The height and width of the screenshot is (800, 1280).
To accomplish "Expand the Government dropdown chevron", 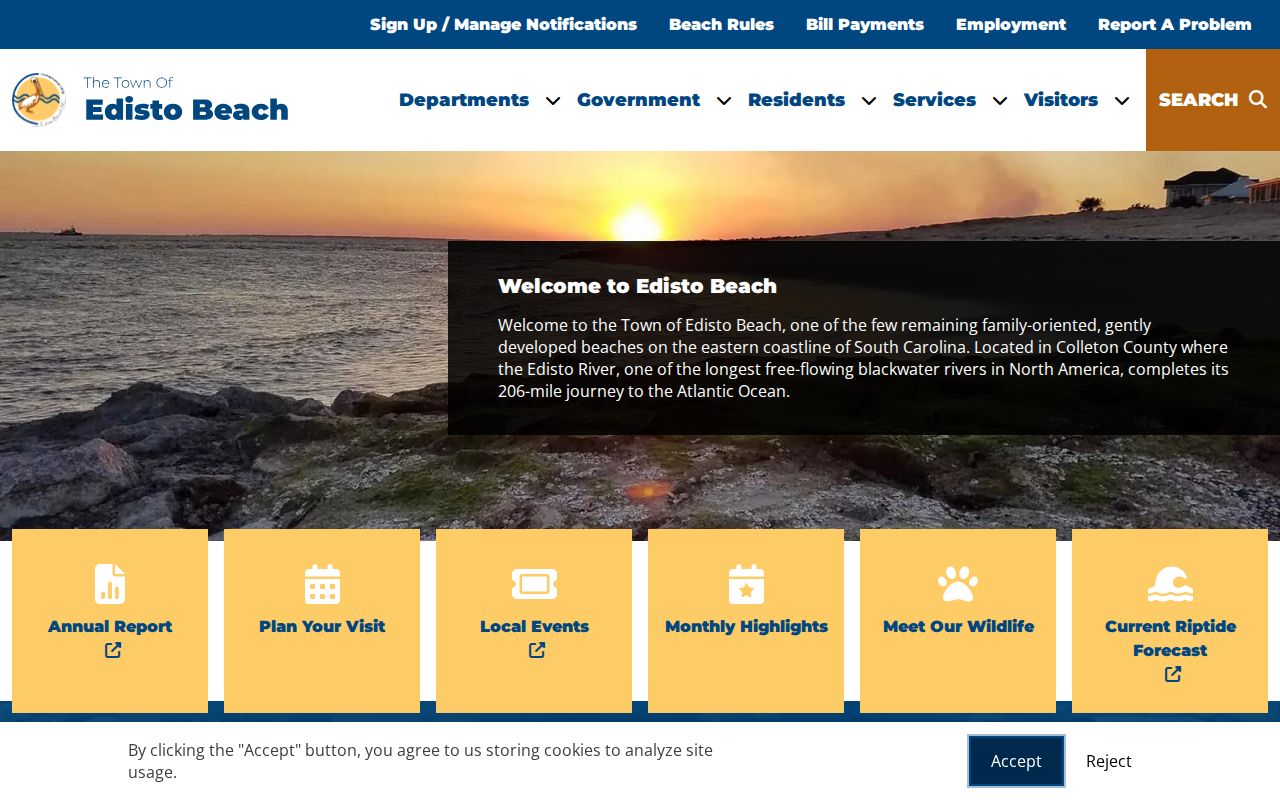I will pos(724,100).
